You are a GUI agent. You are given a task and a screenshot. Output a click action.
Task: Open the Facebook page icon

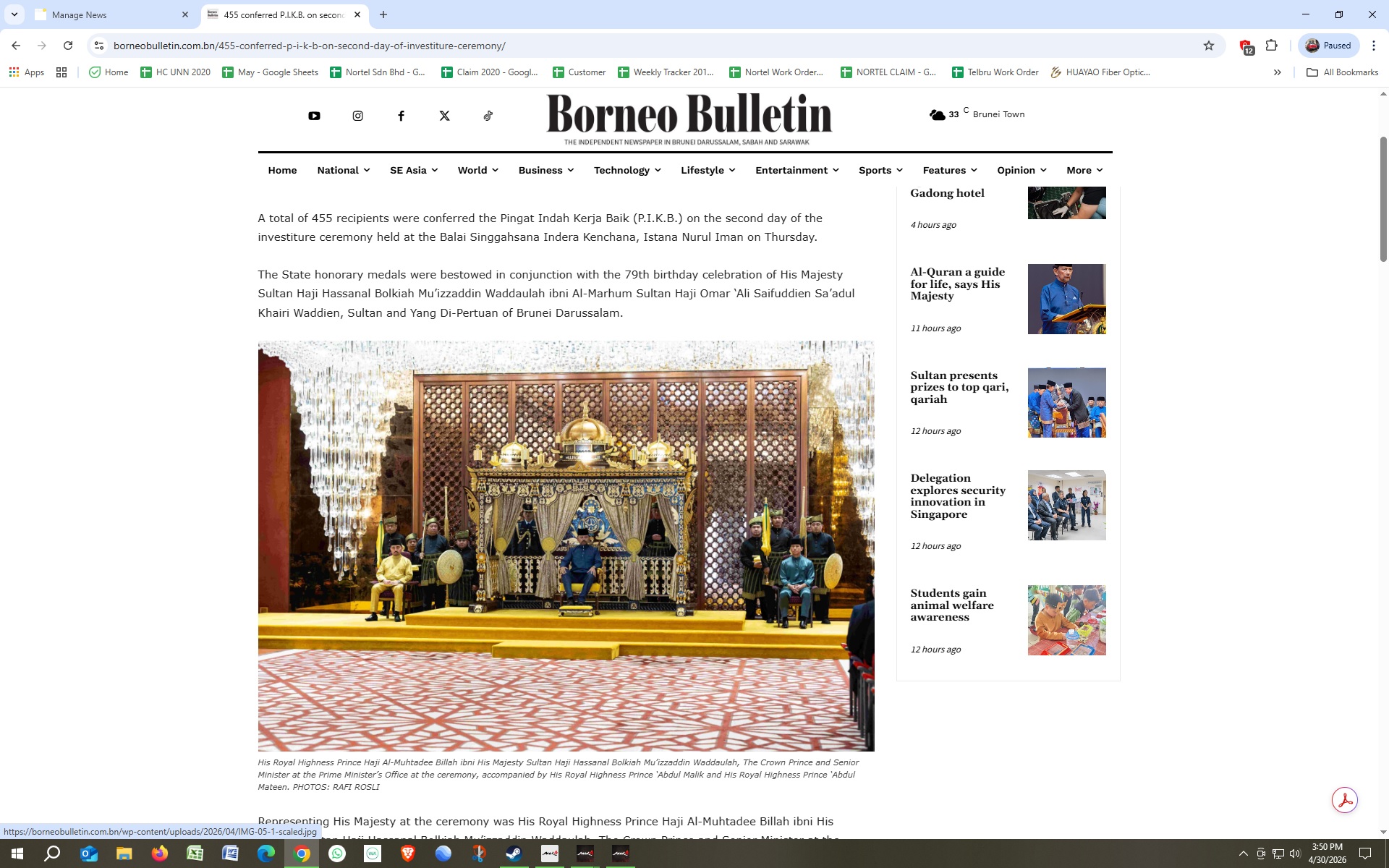click(x=401, y=116)
